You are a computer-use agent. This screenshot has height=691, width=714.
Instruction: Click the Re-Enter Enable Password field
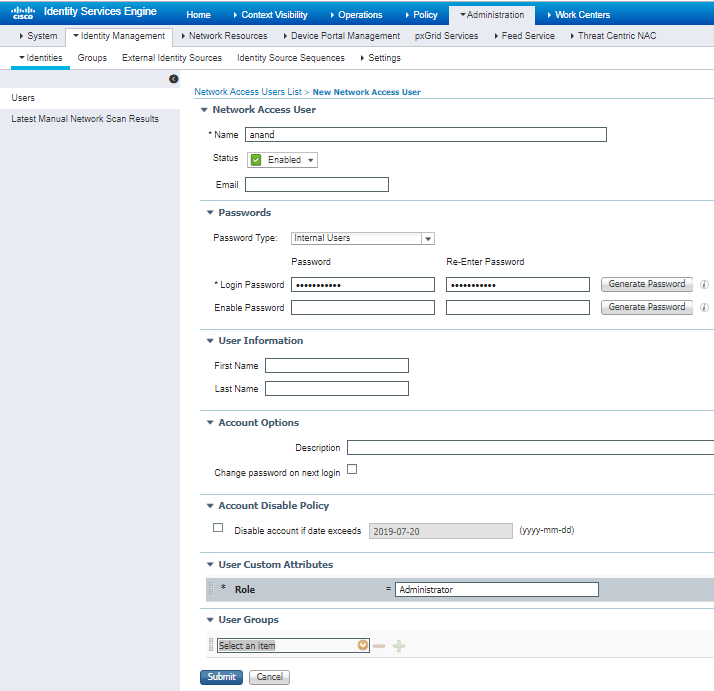point(518,307)
